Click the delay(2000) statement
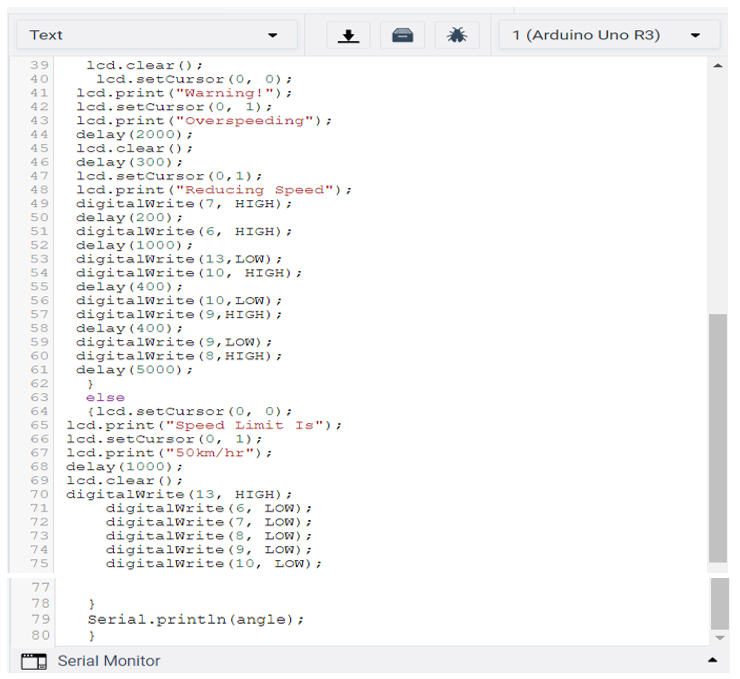The image size is (740, 679). (x=135, y=134)
